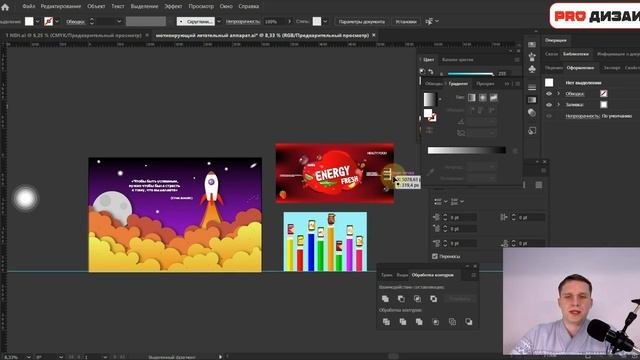This screenshot has height=360, width=640.
Task: Expand the Обводка row in Appearance panel
Action: point(558,93)
